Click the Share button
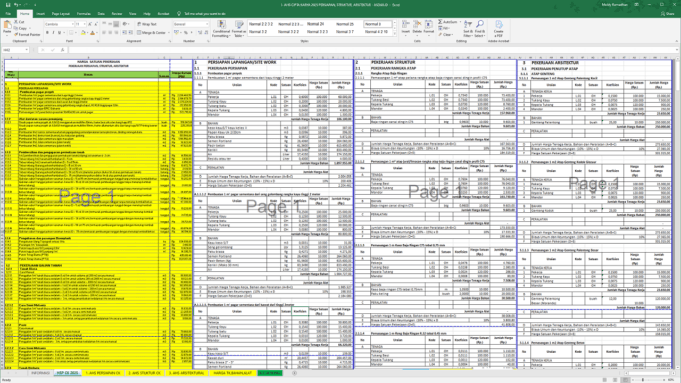Viewport: 681px width, 383px height. [668, 13]
